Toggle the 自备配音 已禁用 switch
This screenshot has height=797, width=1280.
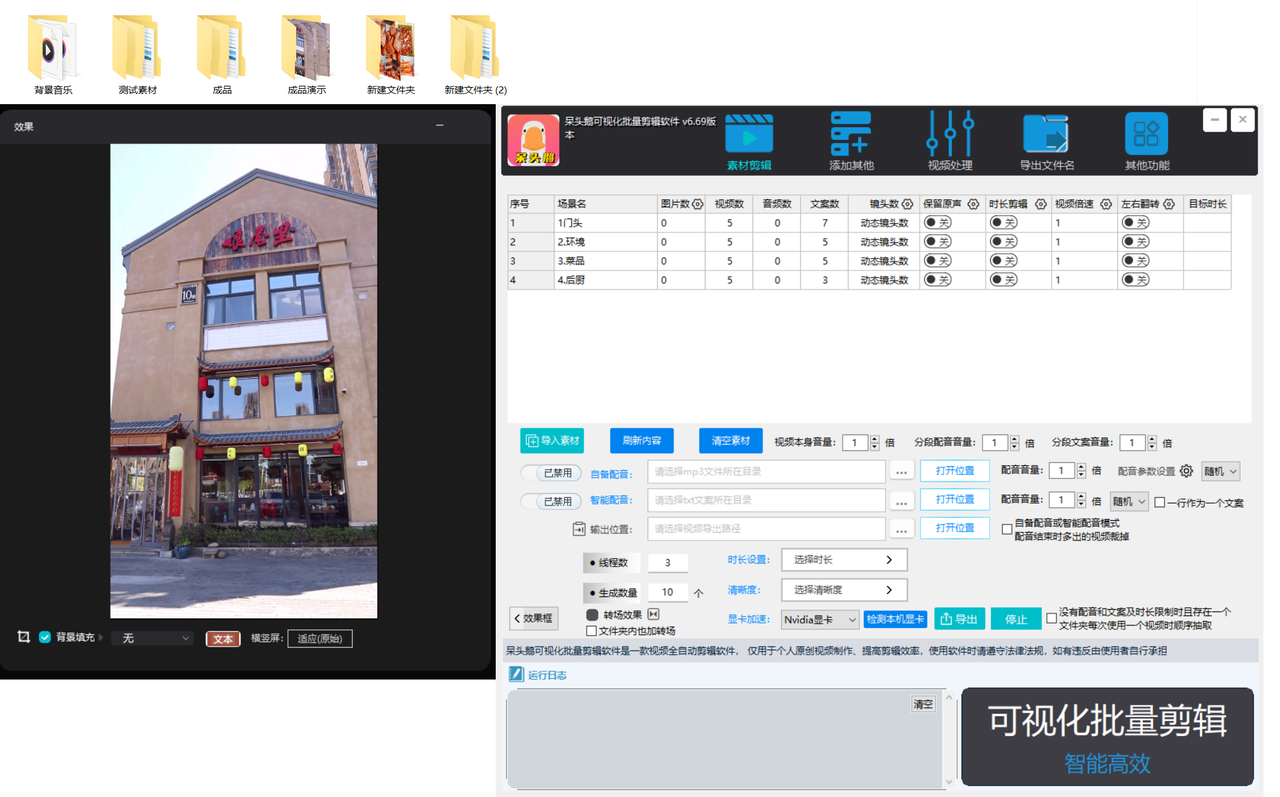coord(551,472)
